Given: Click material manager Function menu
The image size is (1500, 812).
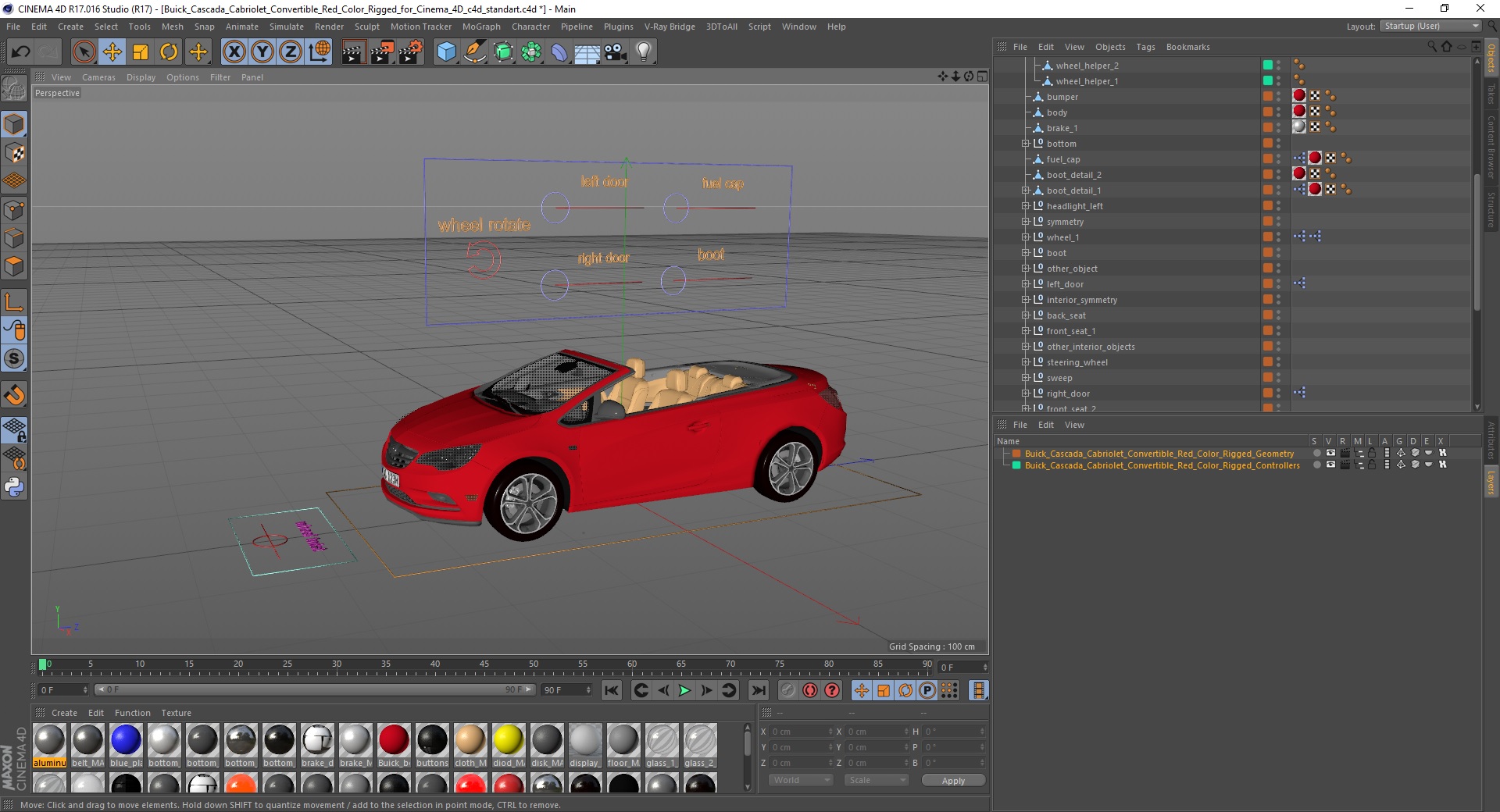Looking at the screenshot, I should [132, 713].
